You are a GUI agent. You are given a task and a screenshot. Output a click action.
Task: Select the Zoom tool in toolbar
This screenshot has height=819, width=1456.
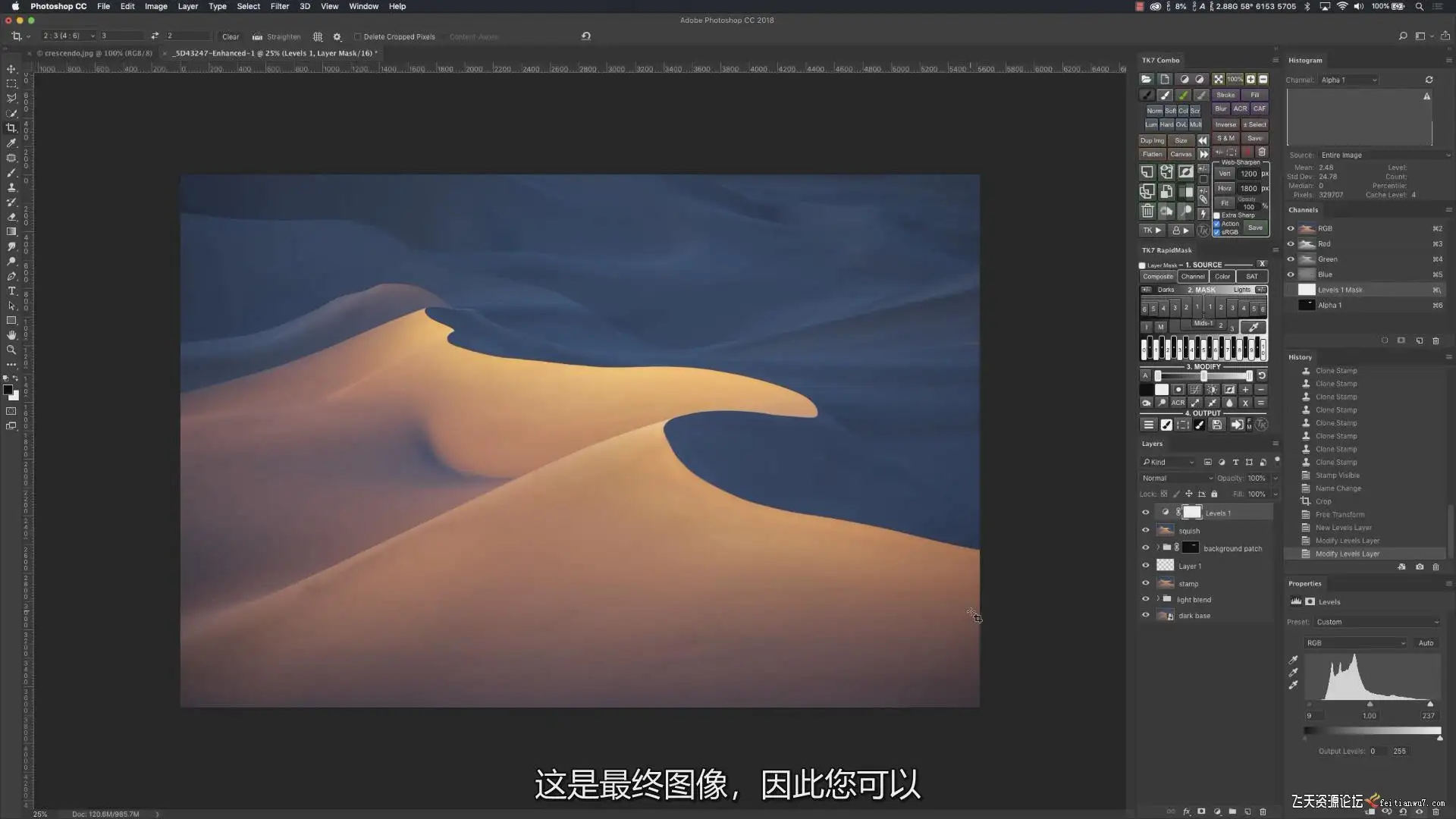pos(11,350)
